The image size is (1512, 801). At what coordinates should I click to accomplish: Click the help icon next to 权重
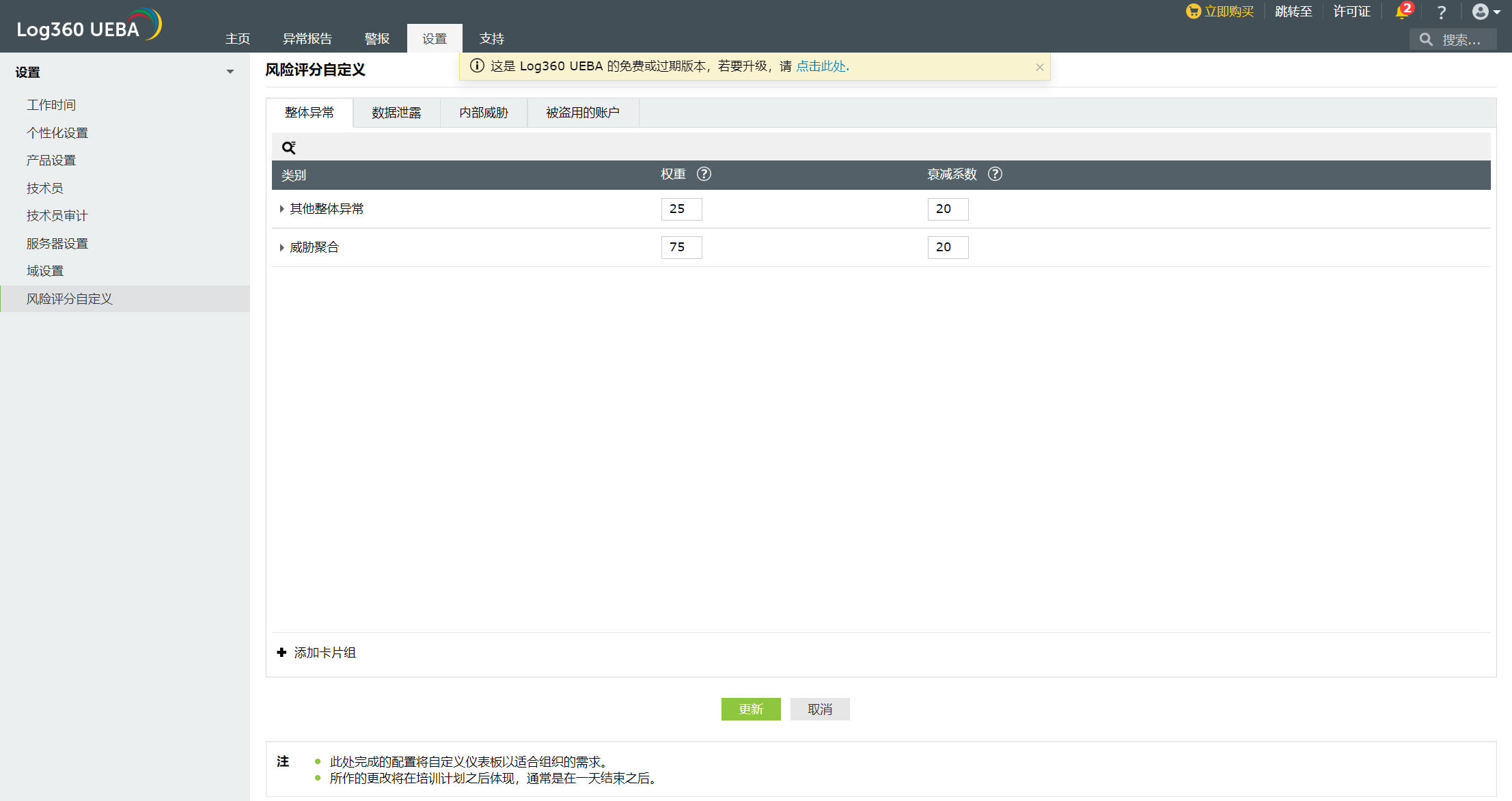coord(704,174)
